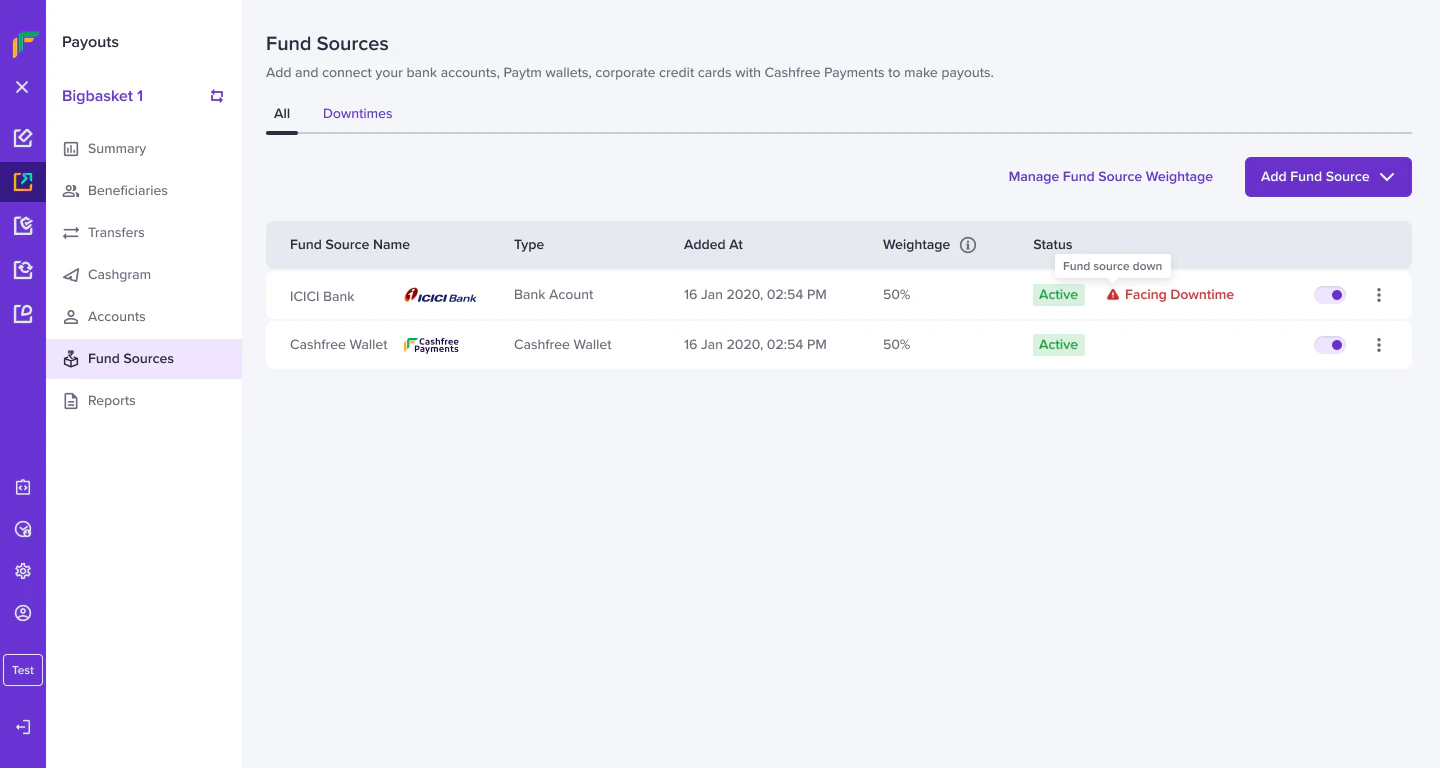Click the Transfers arrows icon
The height and width of the screenshot is (768, 1440).
(71, 233)
